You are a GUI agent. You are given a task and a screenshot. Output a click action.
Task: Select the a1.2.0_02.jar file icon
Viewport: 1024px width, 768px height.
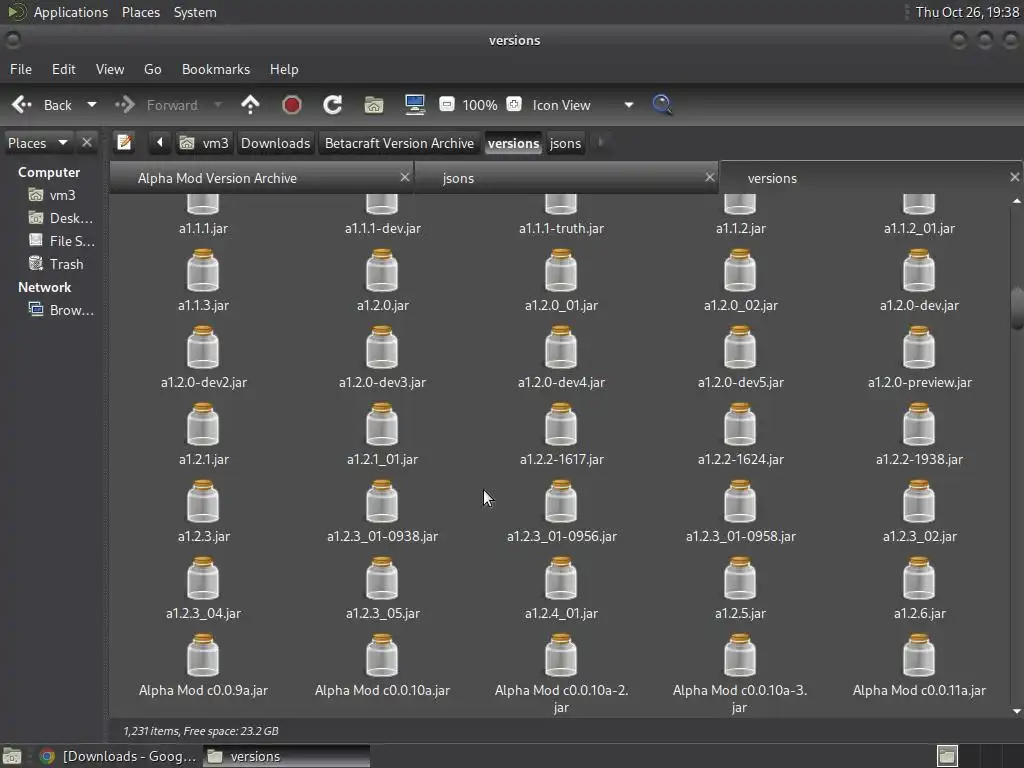coord(740,270)
